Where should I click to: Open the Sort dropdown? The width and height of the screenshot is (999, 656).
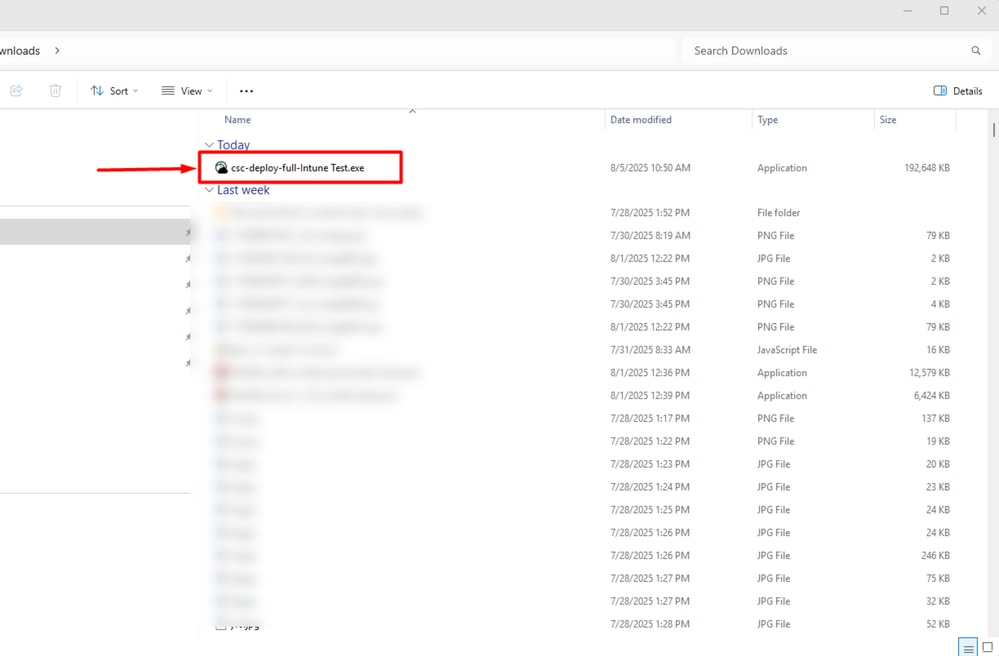coord(114,91)
